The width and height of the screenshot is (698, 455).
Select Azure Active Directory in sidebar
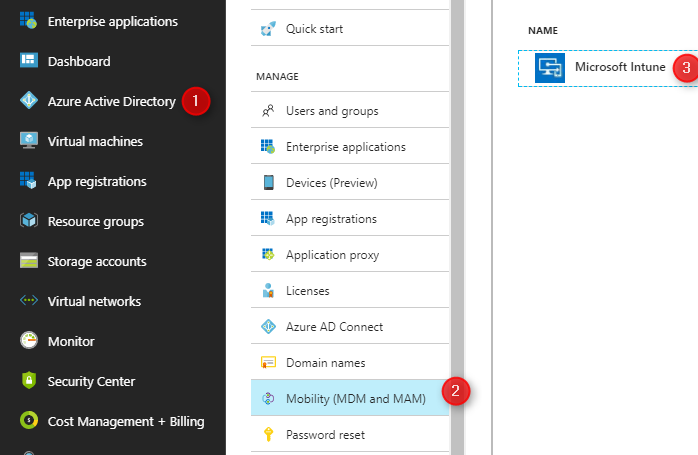[113, 101]
